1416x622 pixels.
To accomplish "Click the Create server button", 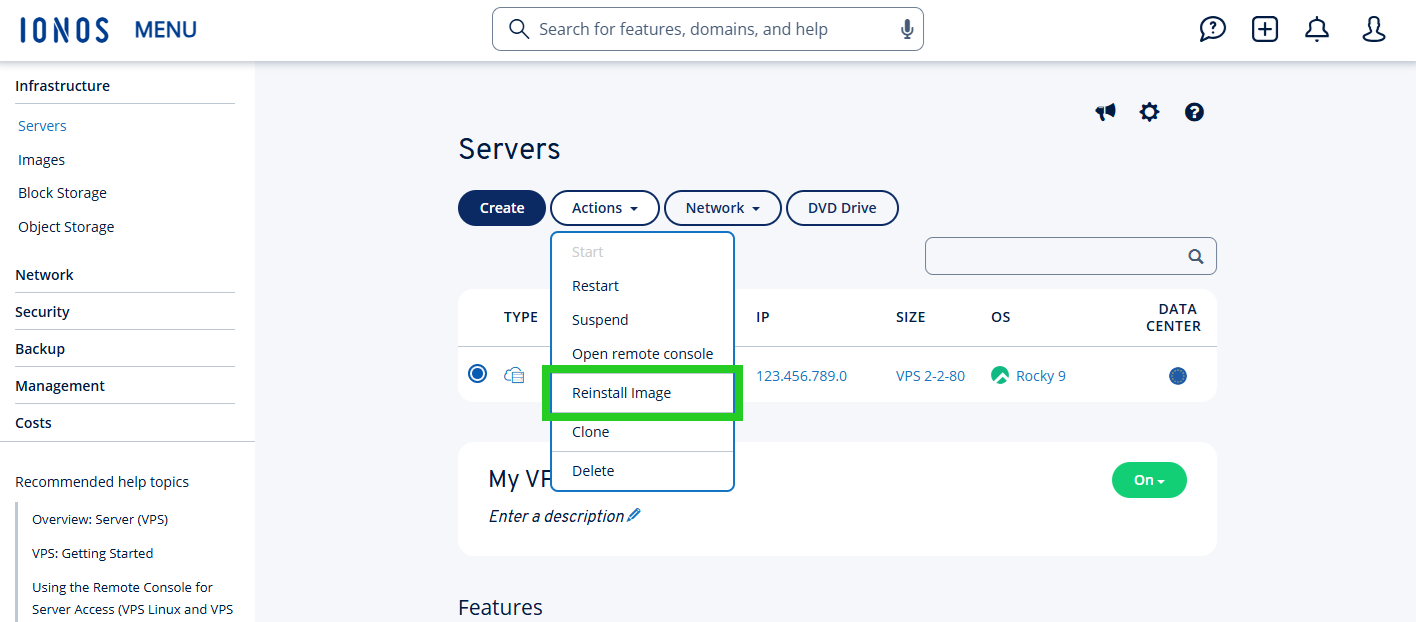I will [x=502, y=208].
